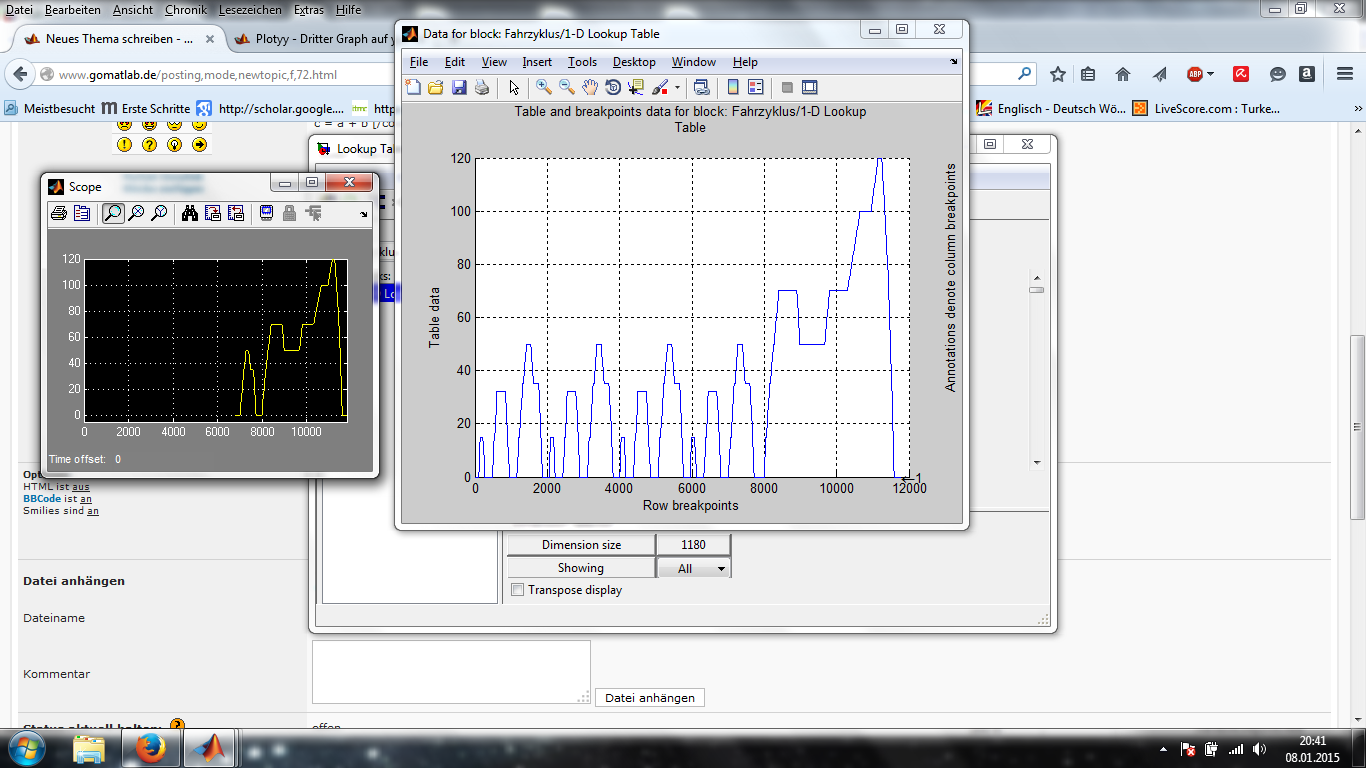Open the Showing 'All' dropdown

coord(693,568)
